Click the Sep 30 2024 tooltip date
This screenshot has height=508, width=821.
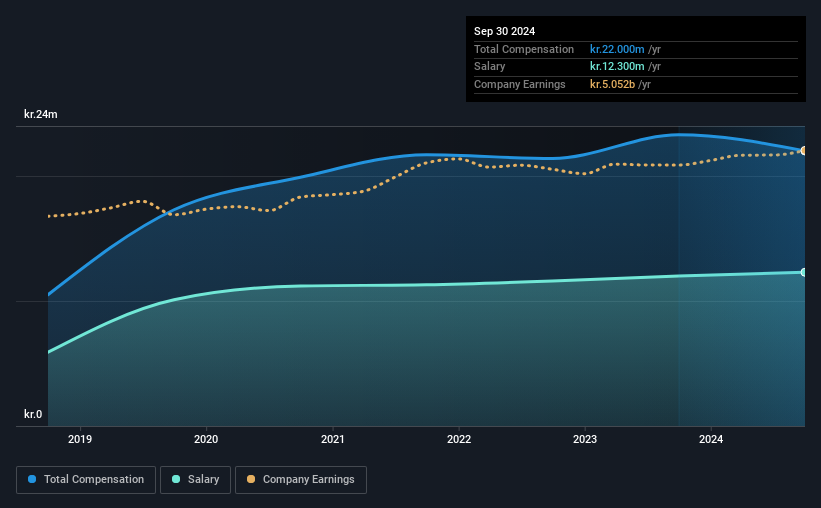tap(504, 31)
